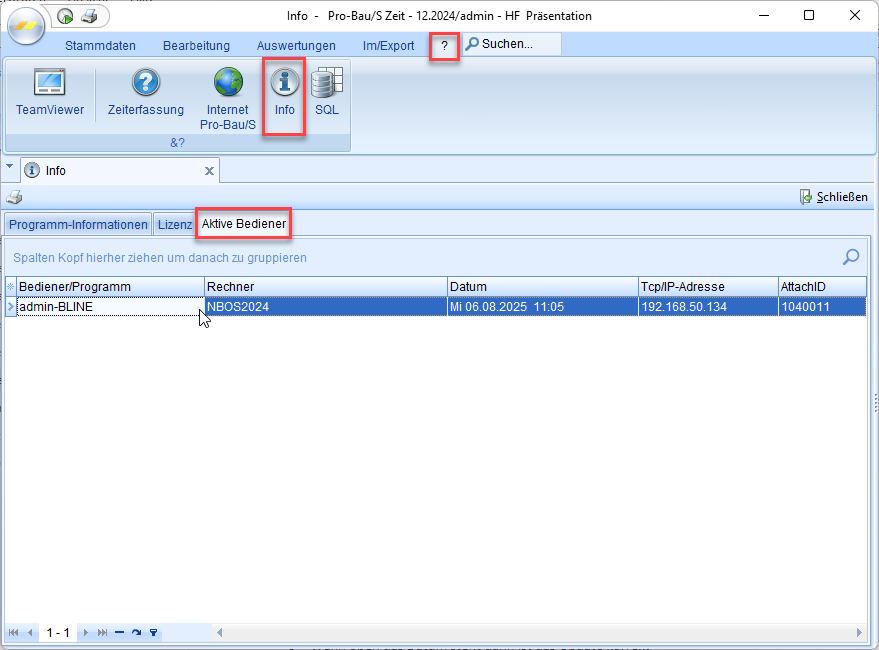
Task: Click the green play icon in title bar
Action: 66,16
